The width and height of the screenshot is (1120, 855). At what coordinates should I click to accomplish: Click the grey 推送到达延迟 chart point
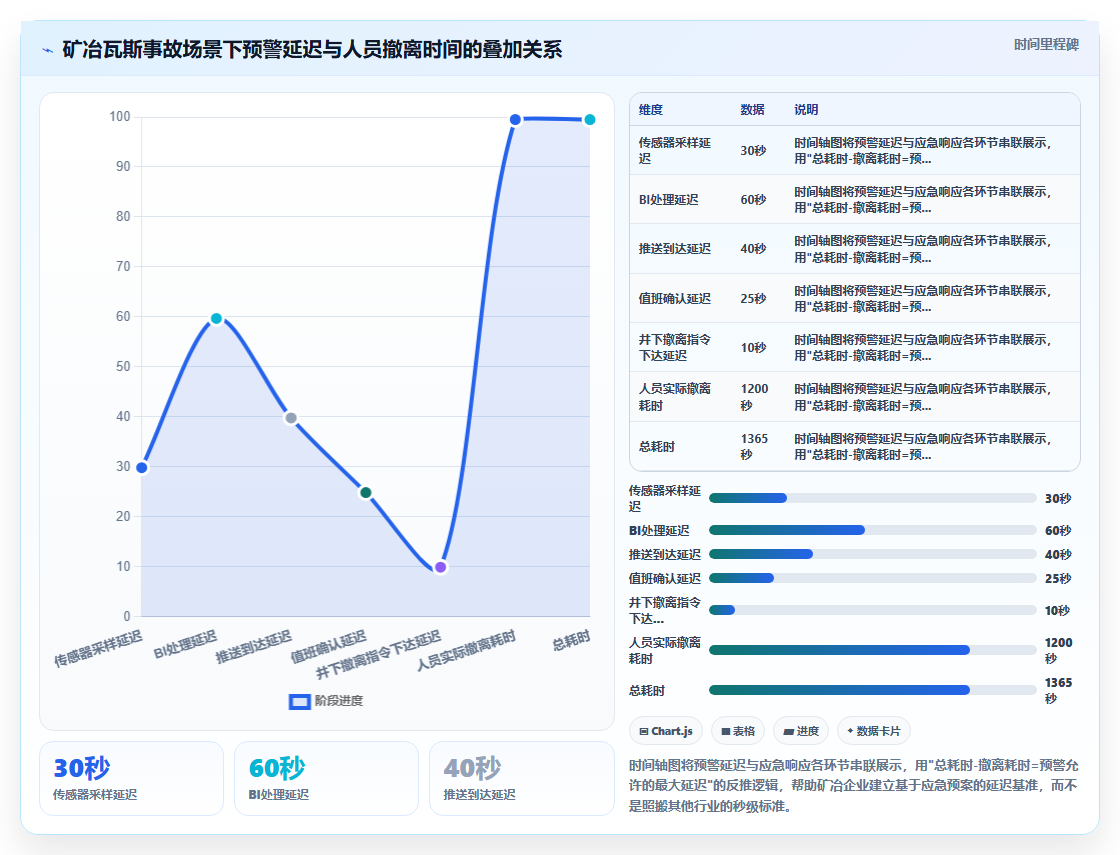[x=291, y=418]
